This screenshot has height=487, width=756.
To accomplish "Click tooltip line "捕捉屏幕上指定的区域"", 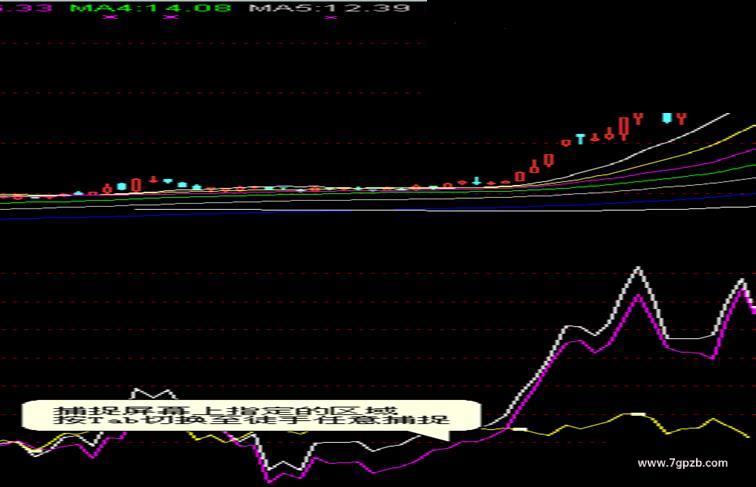I will [x=226, y=411].
